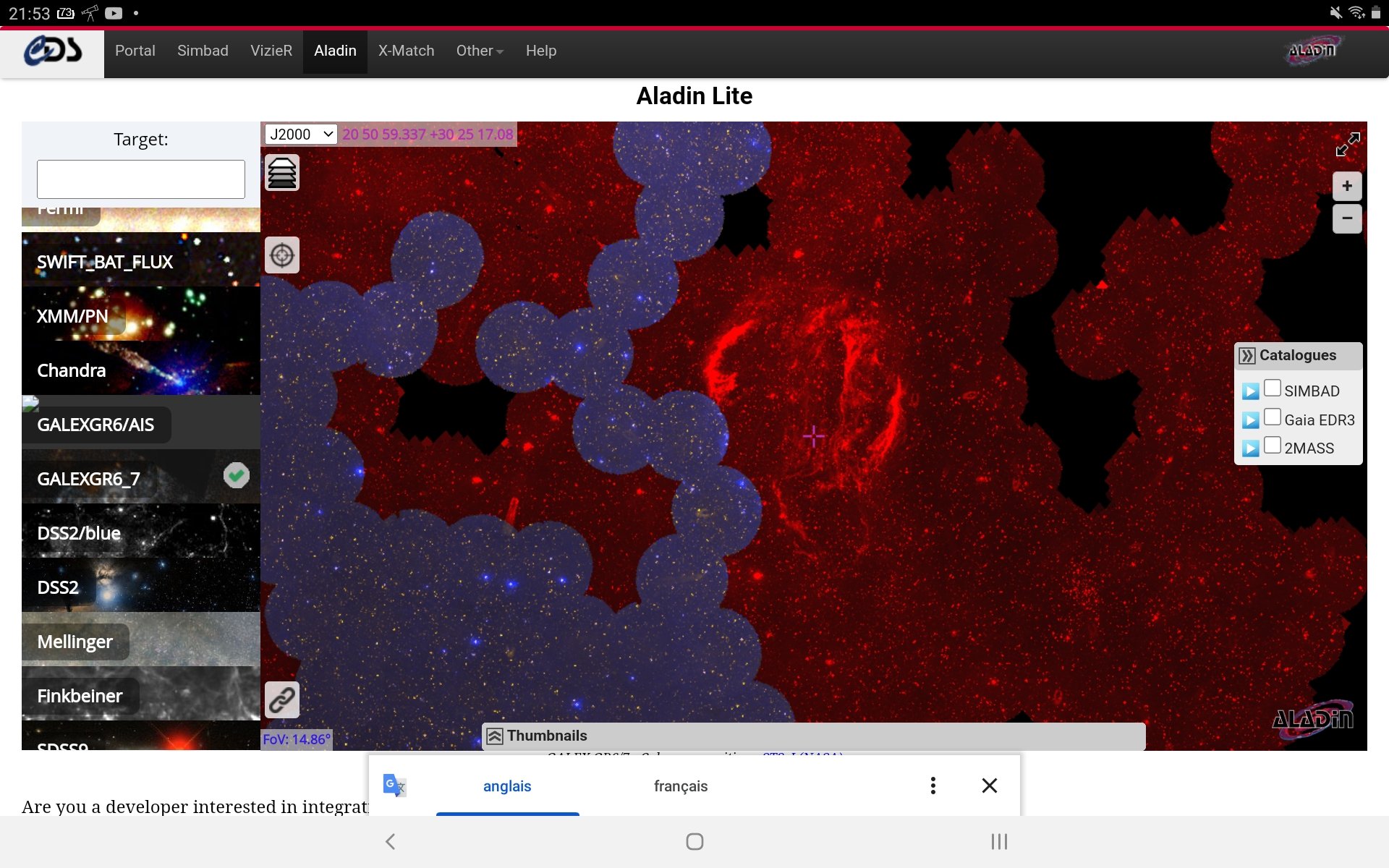This screenshot has width=1389, height=868.
Task: Click the blue arrow next to SIMBAD
Action: [x=1250, y=391]
